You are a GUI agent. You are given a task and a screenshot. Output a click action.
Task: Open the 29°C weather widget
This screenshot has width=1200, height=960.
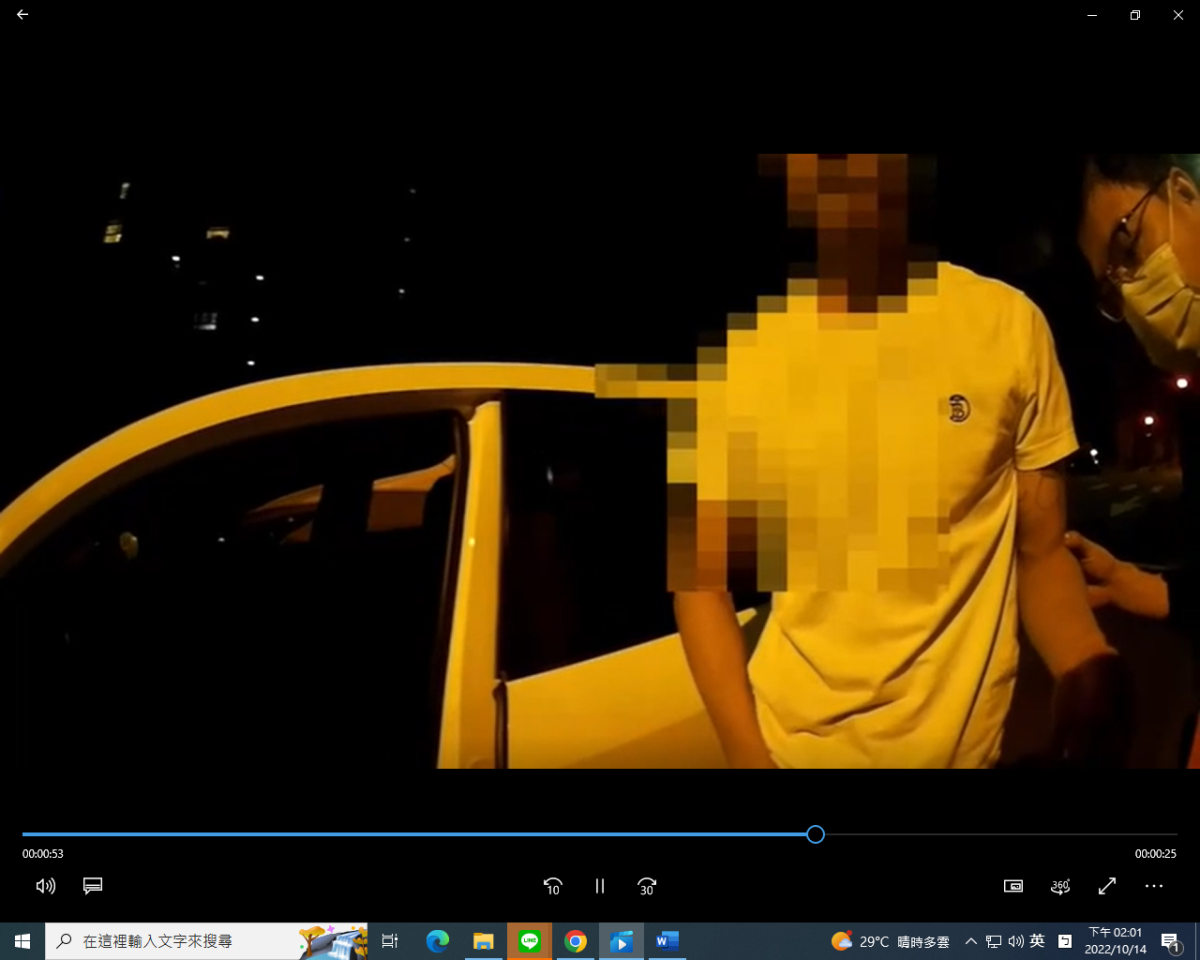(890, 941)
